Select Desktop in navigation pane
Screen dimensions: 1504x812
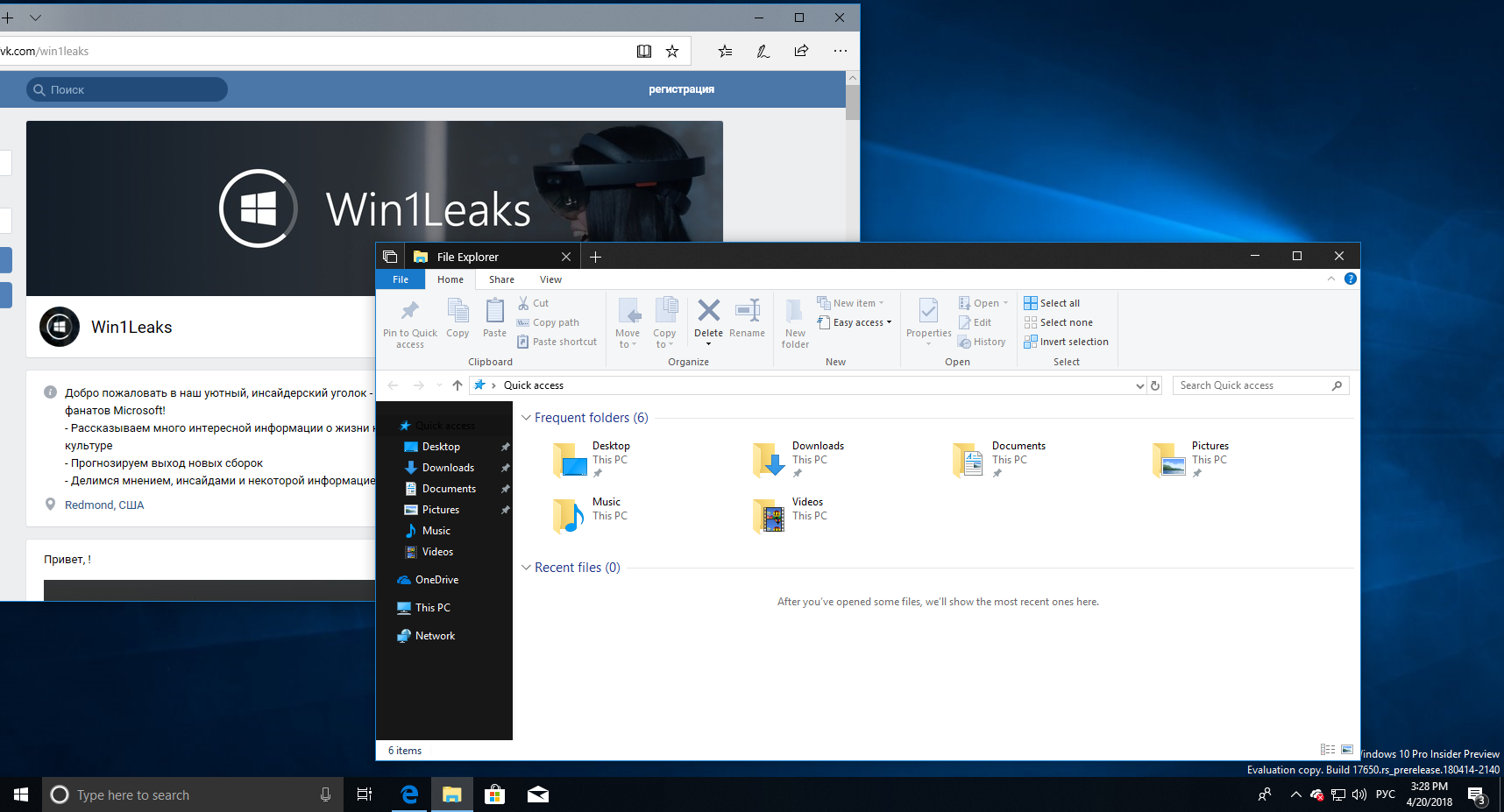coord(441,447)
